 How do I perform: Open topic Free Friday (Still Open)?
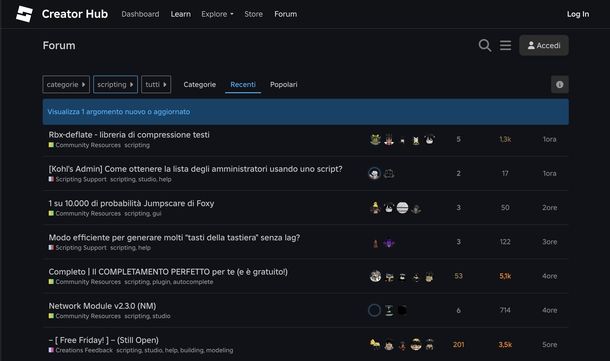click(103, 340)
